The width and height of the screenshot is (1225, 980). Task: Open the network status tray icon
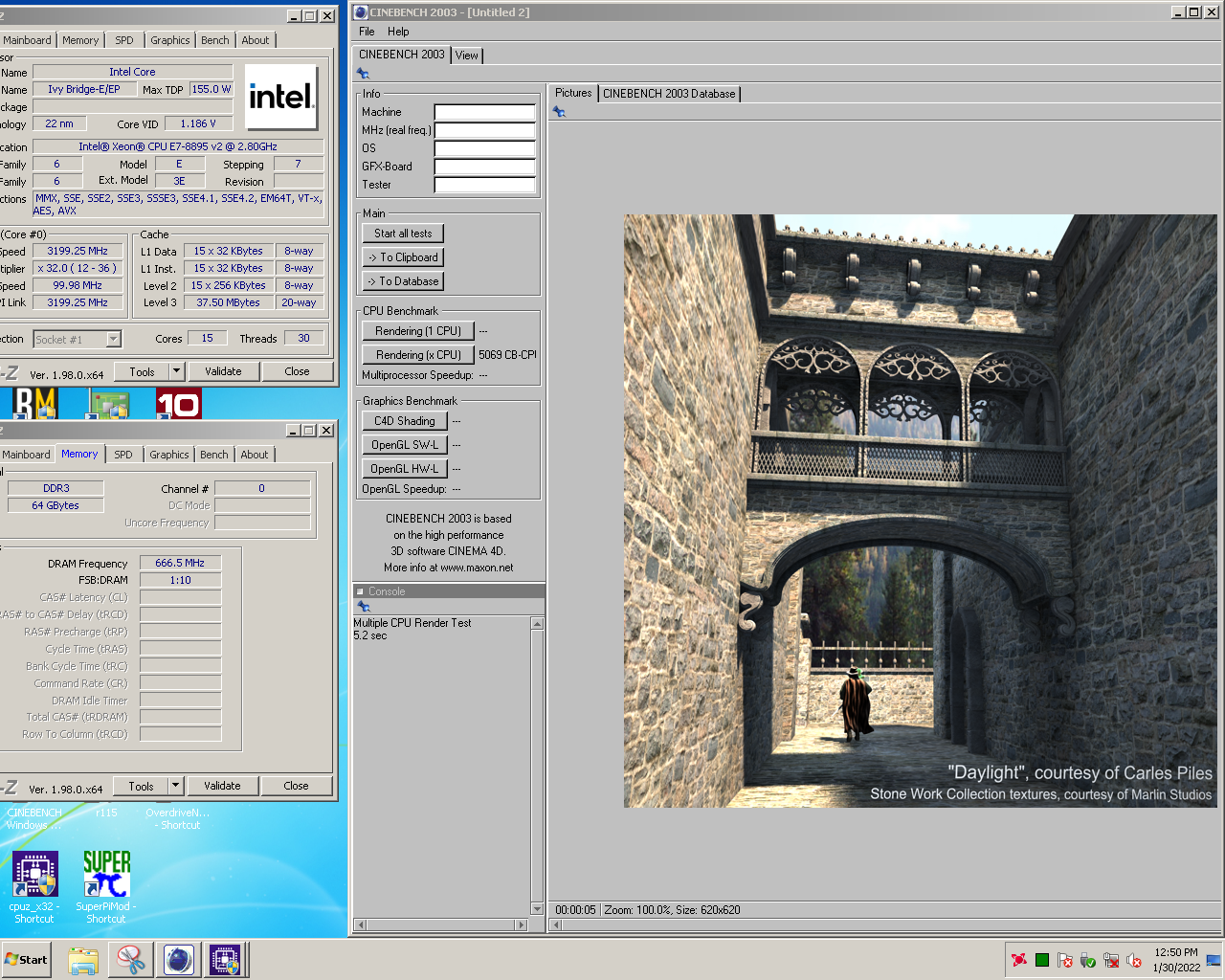(x=1111, y=960)
